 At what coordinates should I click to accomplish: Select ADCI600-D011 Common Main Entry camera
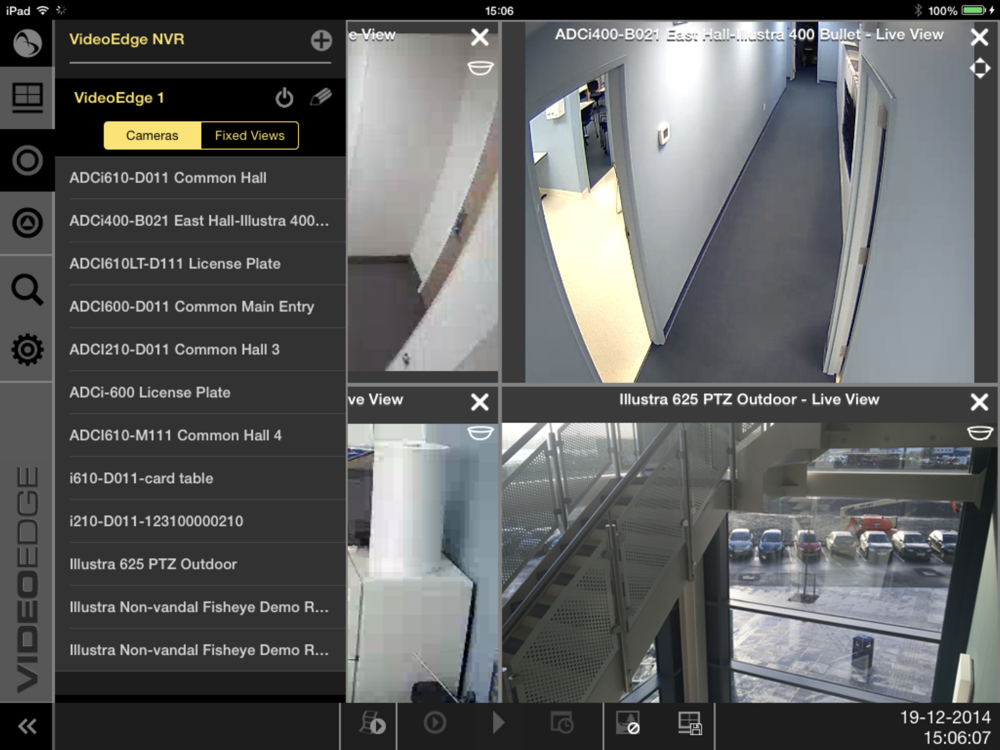(200, 307)
